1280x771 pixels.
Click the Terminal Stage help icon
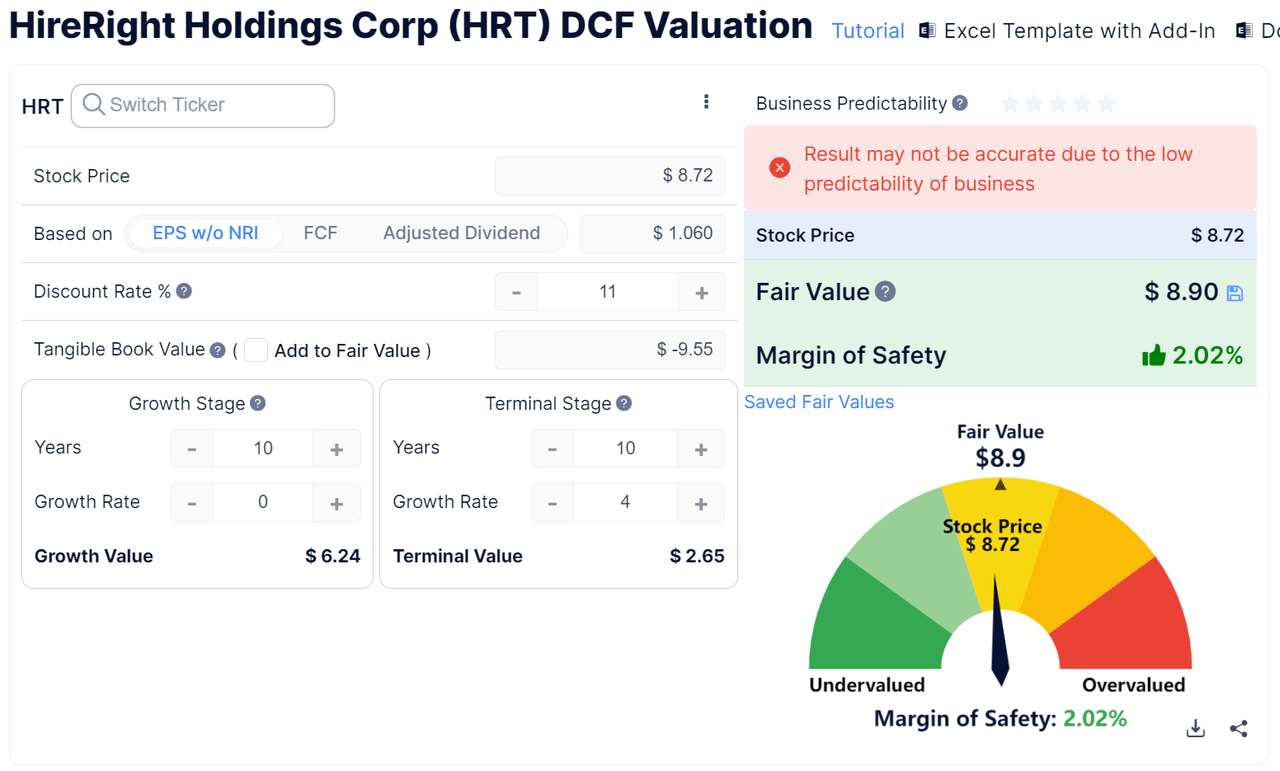624,403
